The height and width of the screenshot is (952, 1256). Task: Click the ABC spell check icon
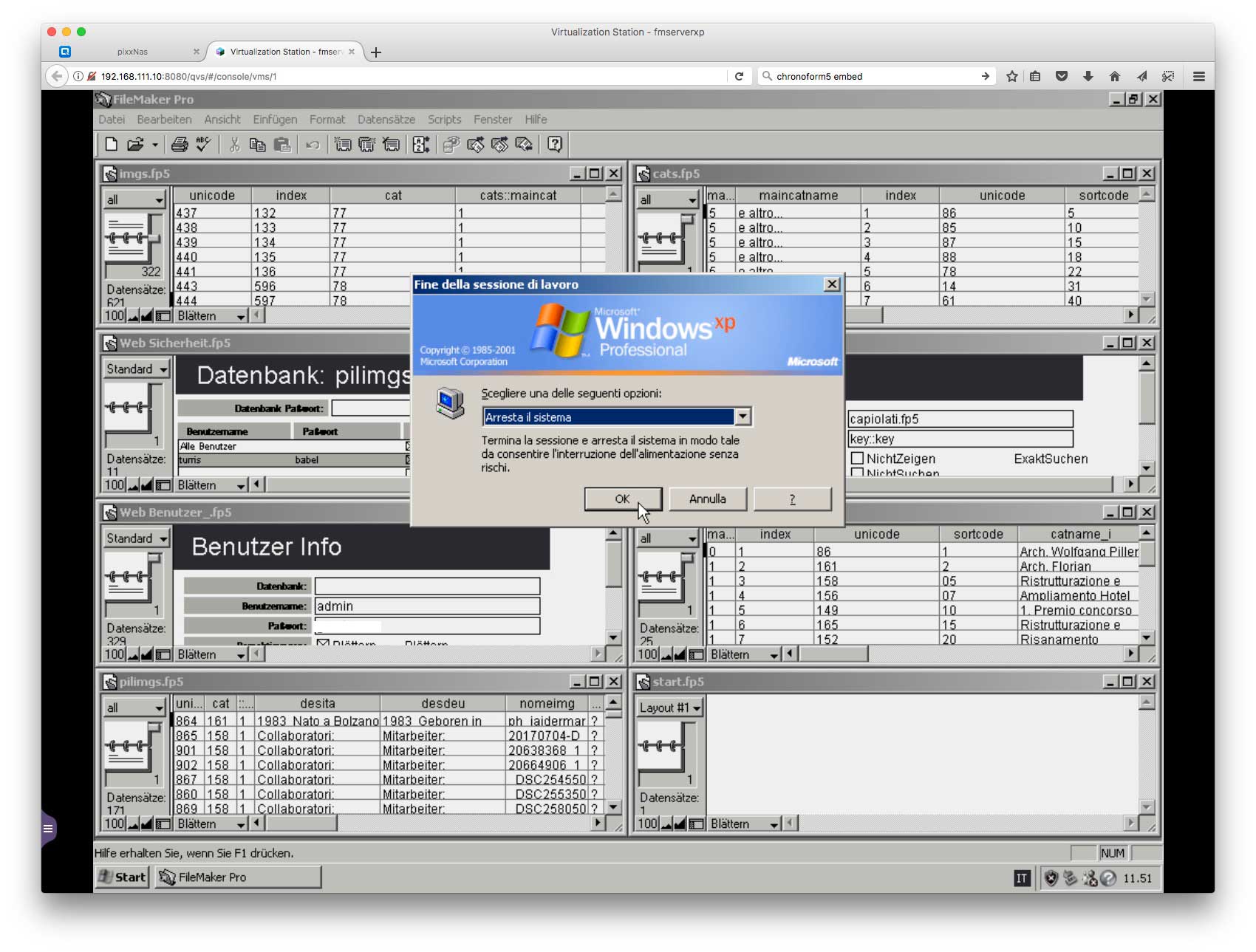(204, 145)
